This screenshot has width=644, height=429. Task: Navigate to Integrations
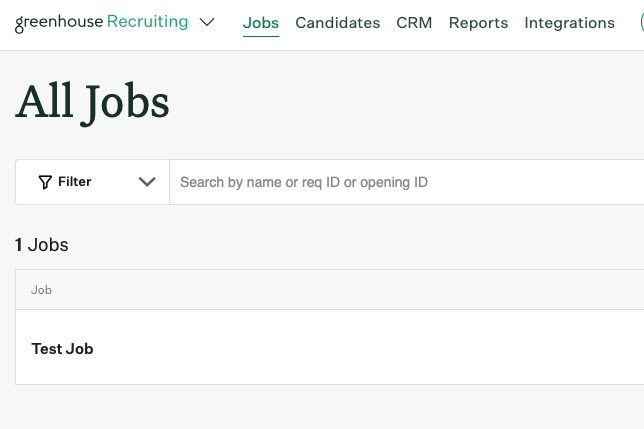tap(570, 23)
